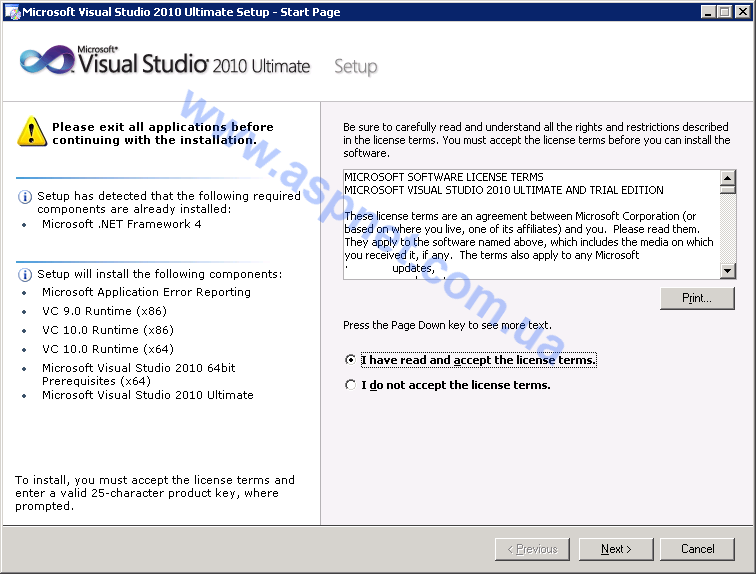Screen dimensions: 756x574
Task: Click the info icon beside 'Setup will install'
Action: [x=25, y=275]
